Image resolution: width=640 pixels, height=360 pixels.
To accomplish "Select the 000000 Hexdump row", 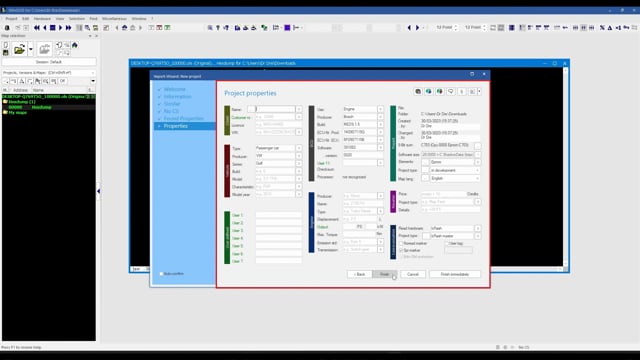I will (49, 107).
